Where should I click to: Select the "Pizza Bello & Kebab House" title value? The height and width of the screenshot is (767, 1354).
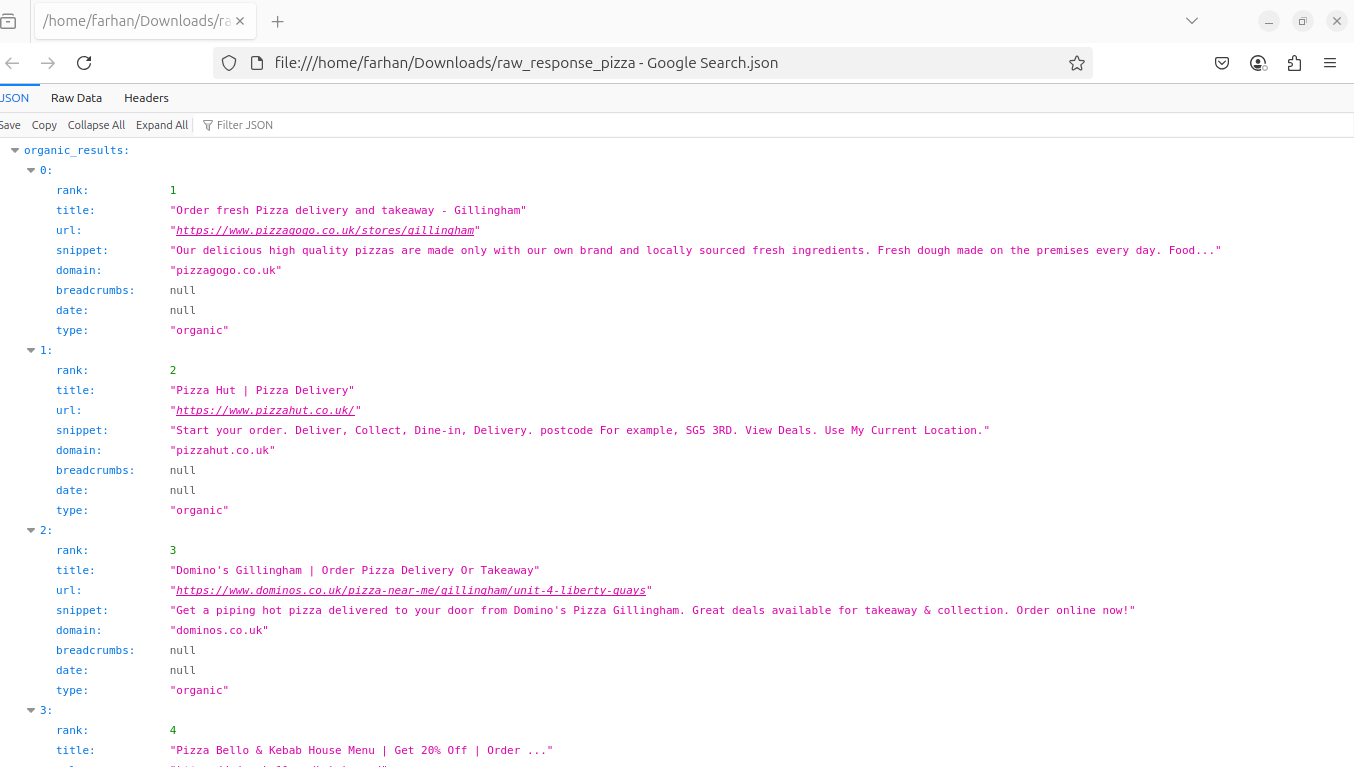(361, 750)
